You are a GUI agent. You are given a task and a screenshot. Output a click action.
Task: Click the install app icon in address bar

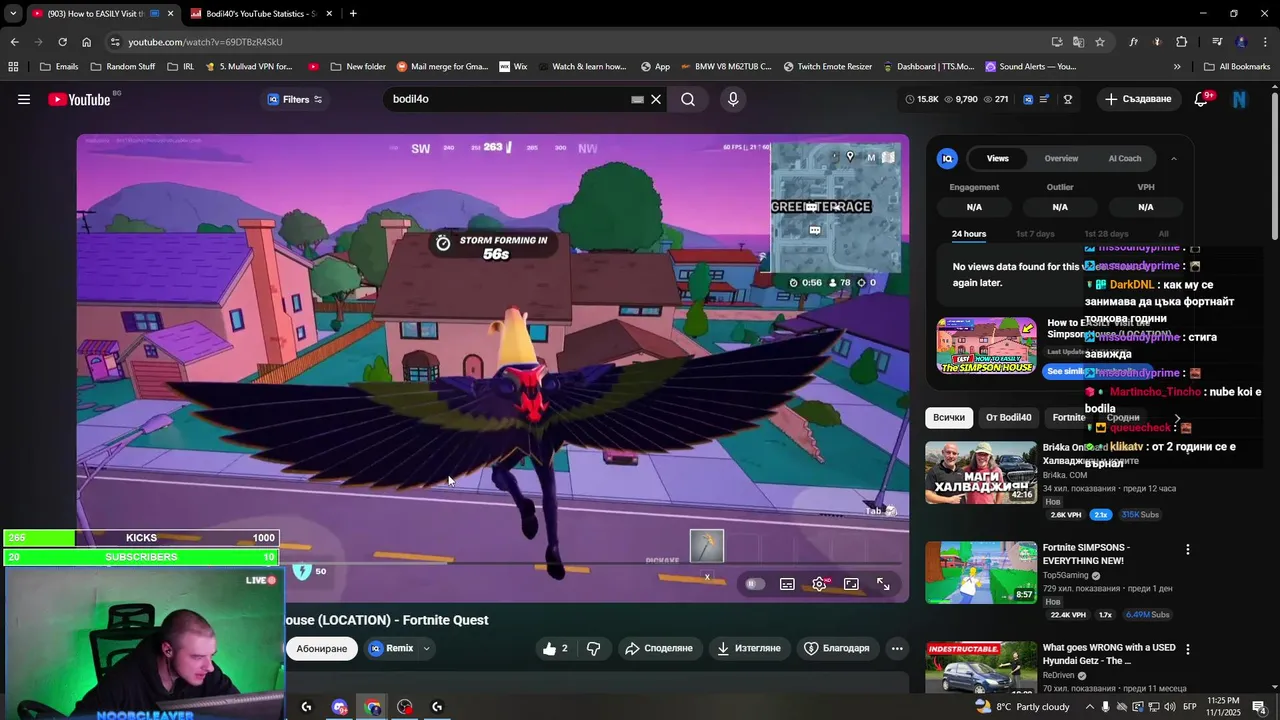tap(1057, 42)
